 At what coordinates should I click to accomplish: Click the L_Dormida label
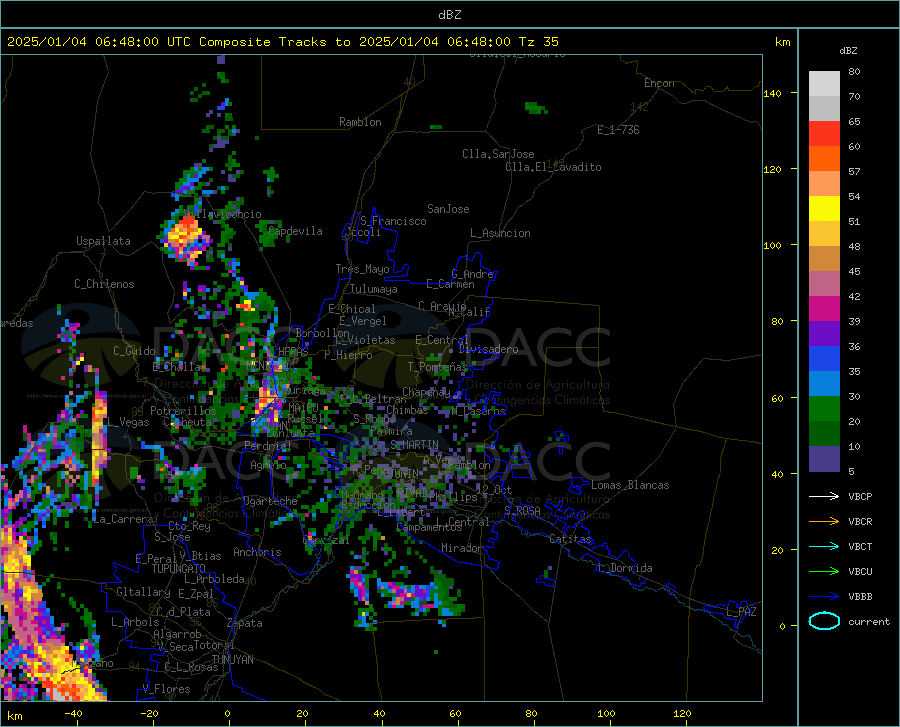(x=625, y=568)
